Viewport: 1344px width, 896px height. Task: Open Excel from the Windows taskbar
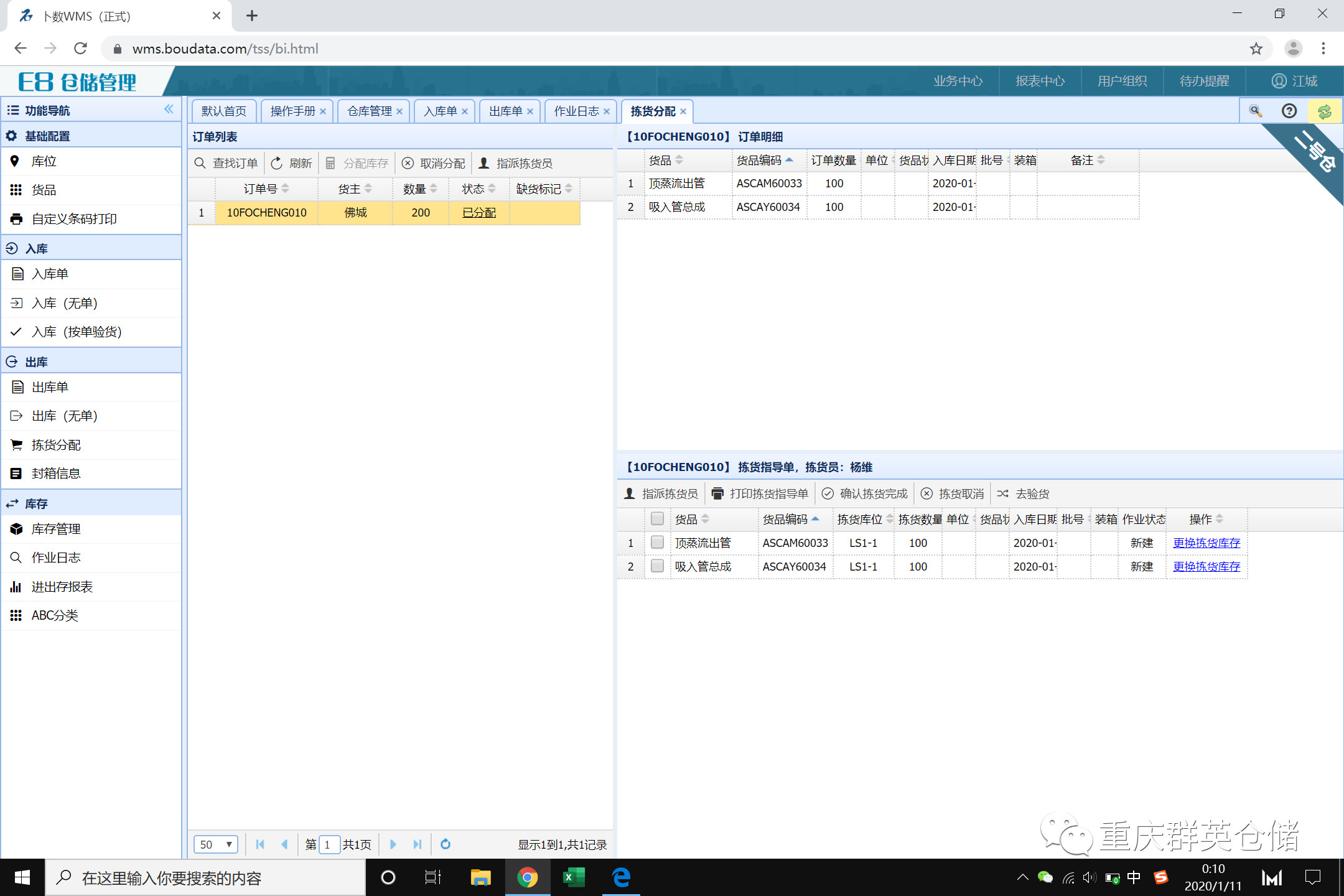coord(574,877)
